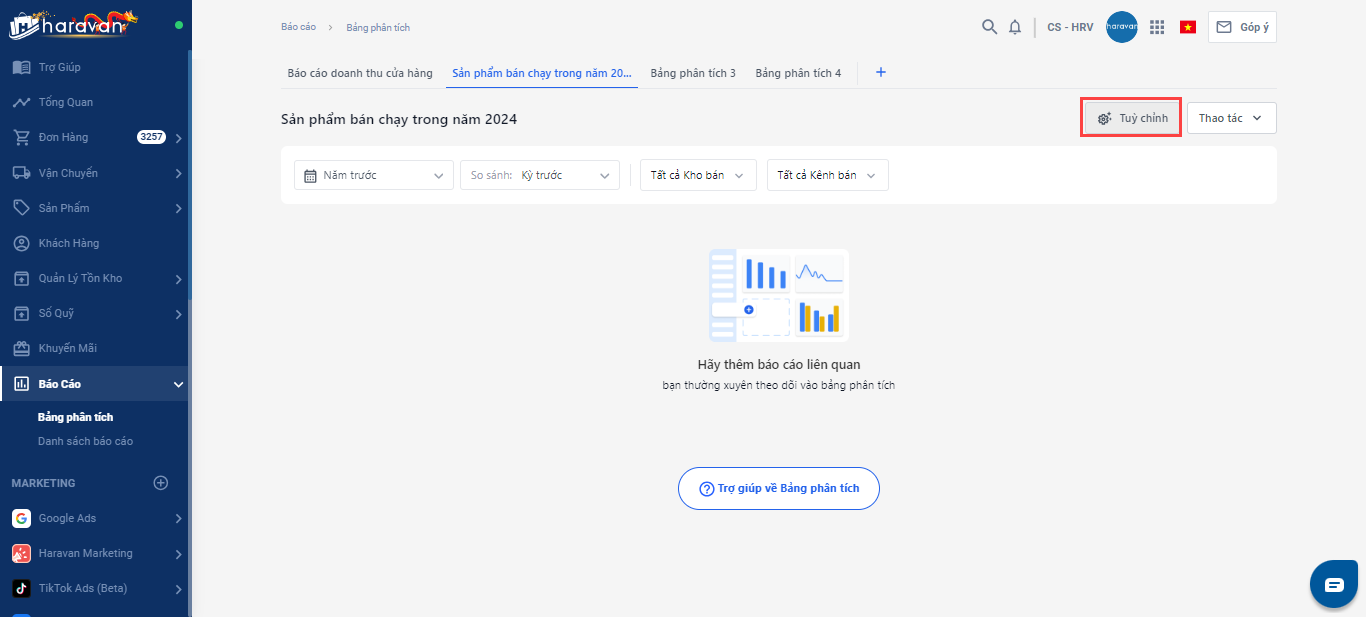Switch to Báo cáo doanh thu cửa hàng tab

(x=360, y=73)
